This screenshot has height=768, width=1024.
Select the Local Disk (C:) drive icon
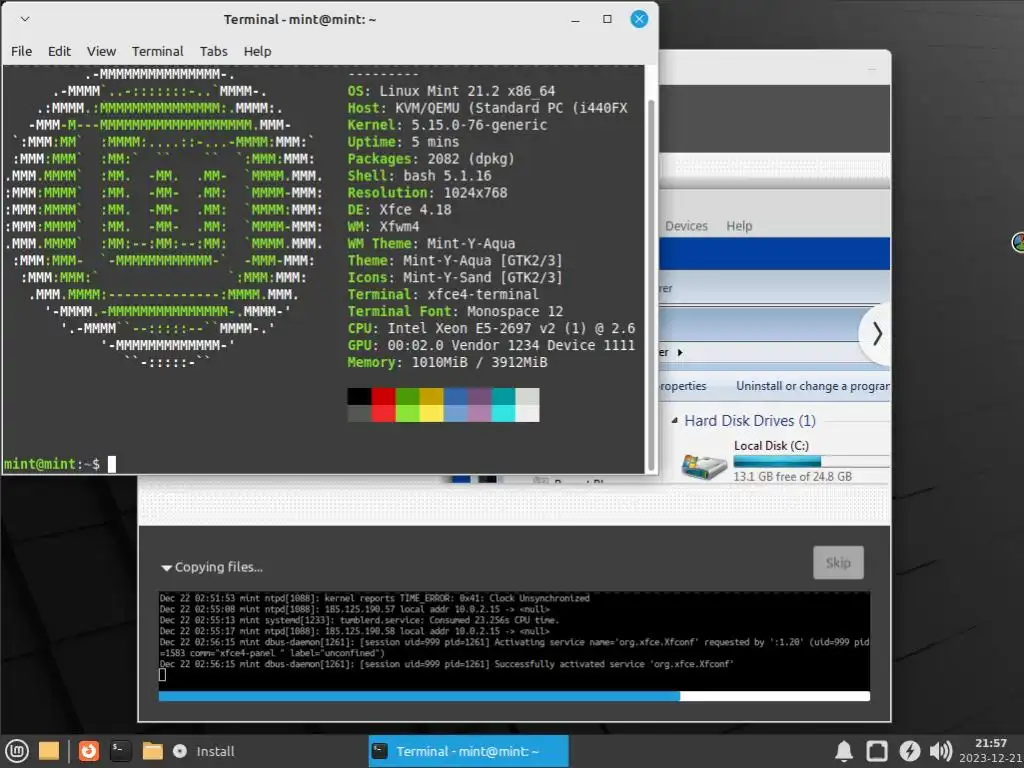[x=704, y=466]
